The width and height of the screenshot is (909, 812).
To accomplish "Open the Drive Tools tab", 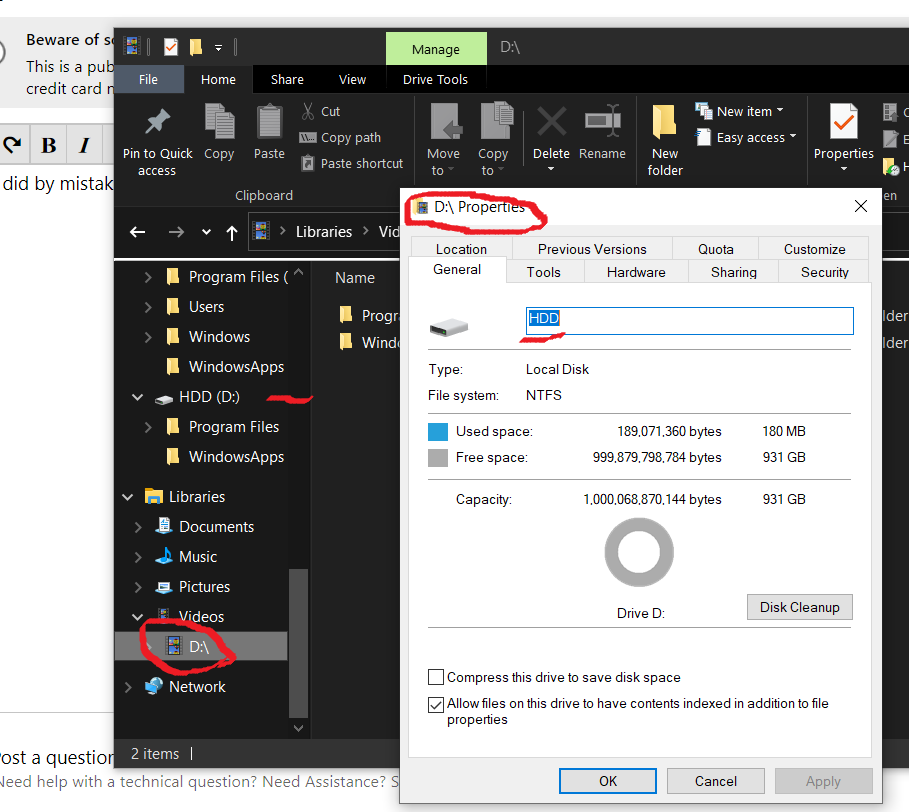I will pyautogui.click(x=435, y=79).
